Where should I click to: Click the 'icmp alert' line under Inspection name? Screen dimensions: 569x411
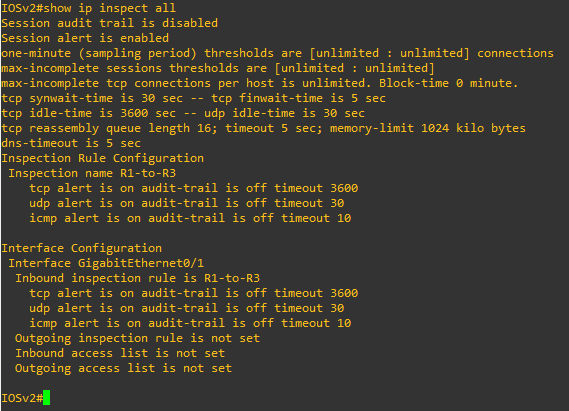[190, 218]
